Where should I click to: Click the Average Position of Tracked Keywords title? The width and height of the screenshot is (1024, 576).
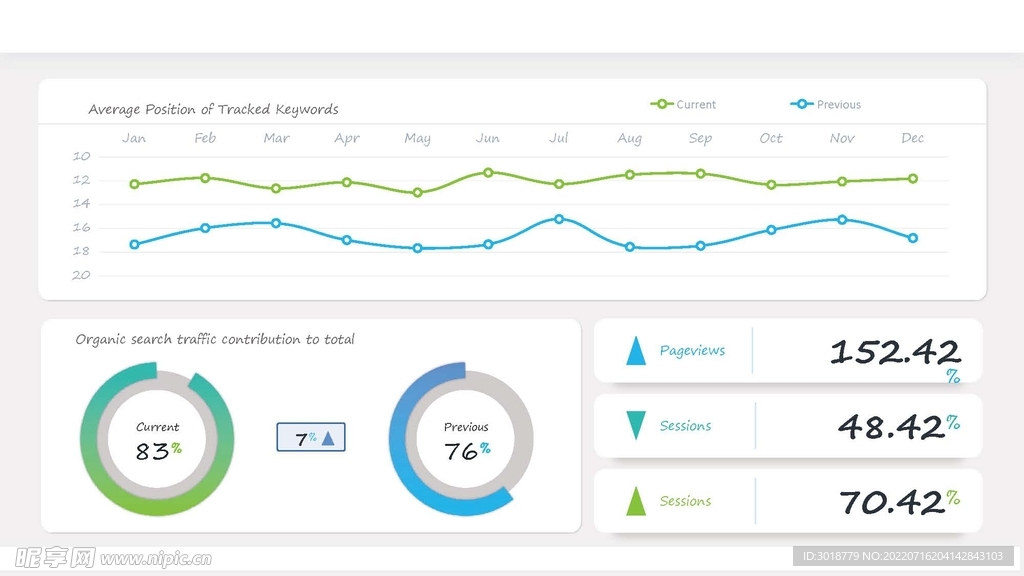[x=213, y=109]
